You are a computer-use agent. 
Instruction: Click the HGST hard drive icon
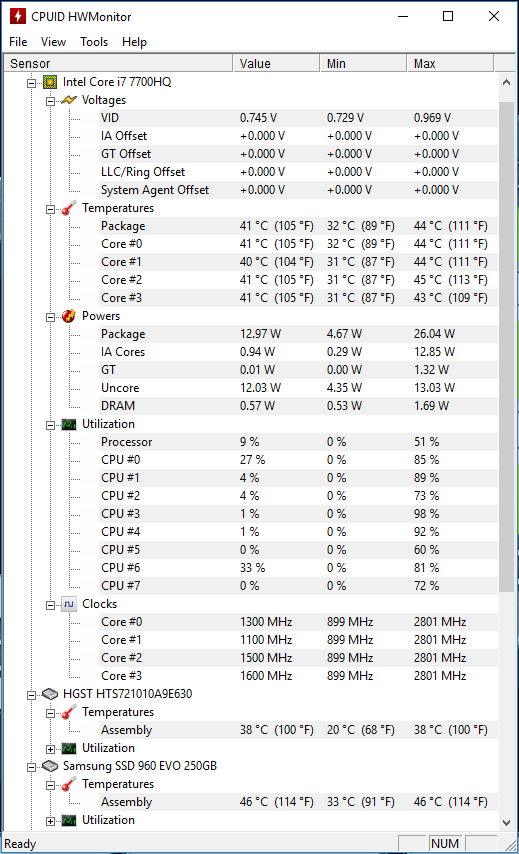(x=50, y=694)
